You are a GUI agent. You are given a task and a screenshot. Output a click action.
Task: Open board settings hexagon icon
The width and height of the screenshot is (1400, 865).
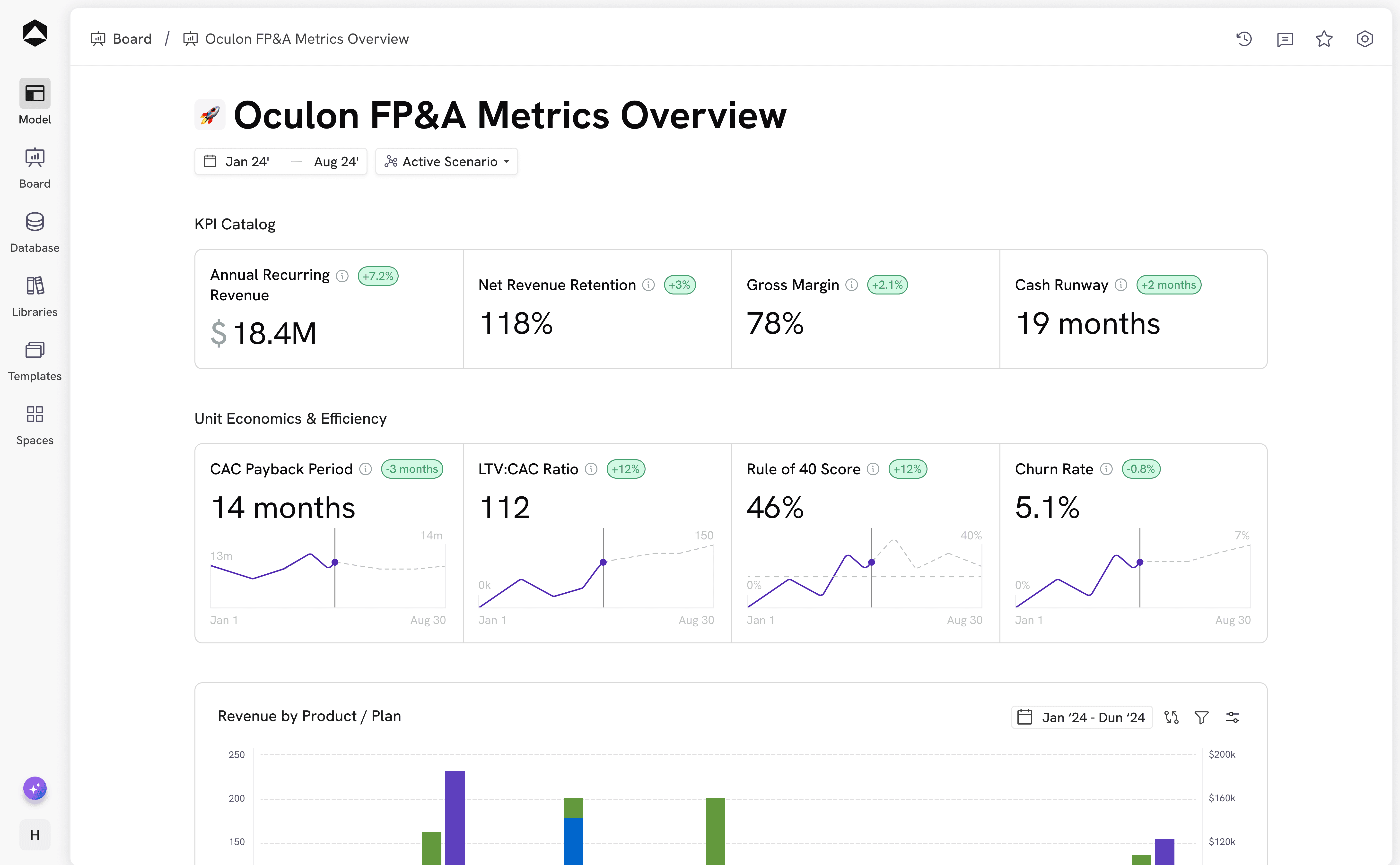(1365, 39)
